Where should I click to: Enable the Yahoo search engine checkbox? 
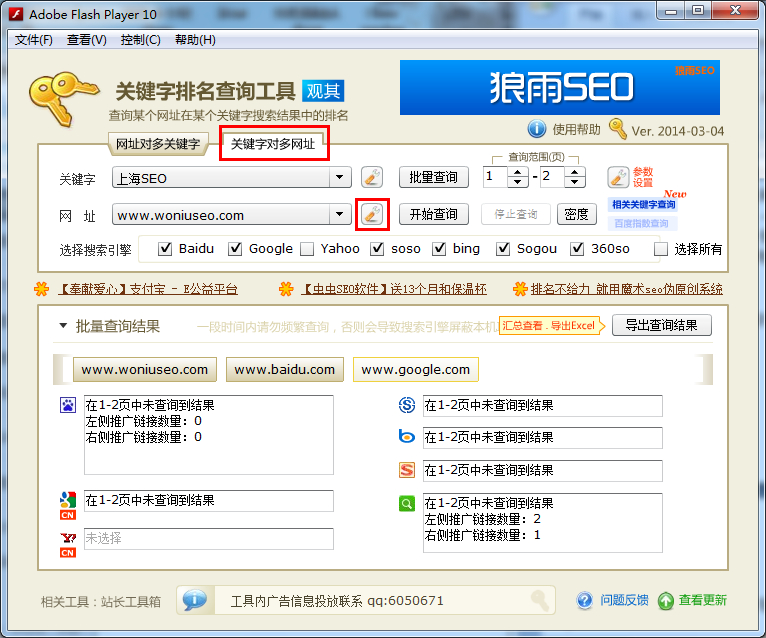point(308,249)
